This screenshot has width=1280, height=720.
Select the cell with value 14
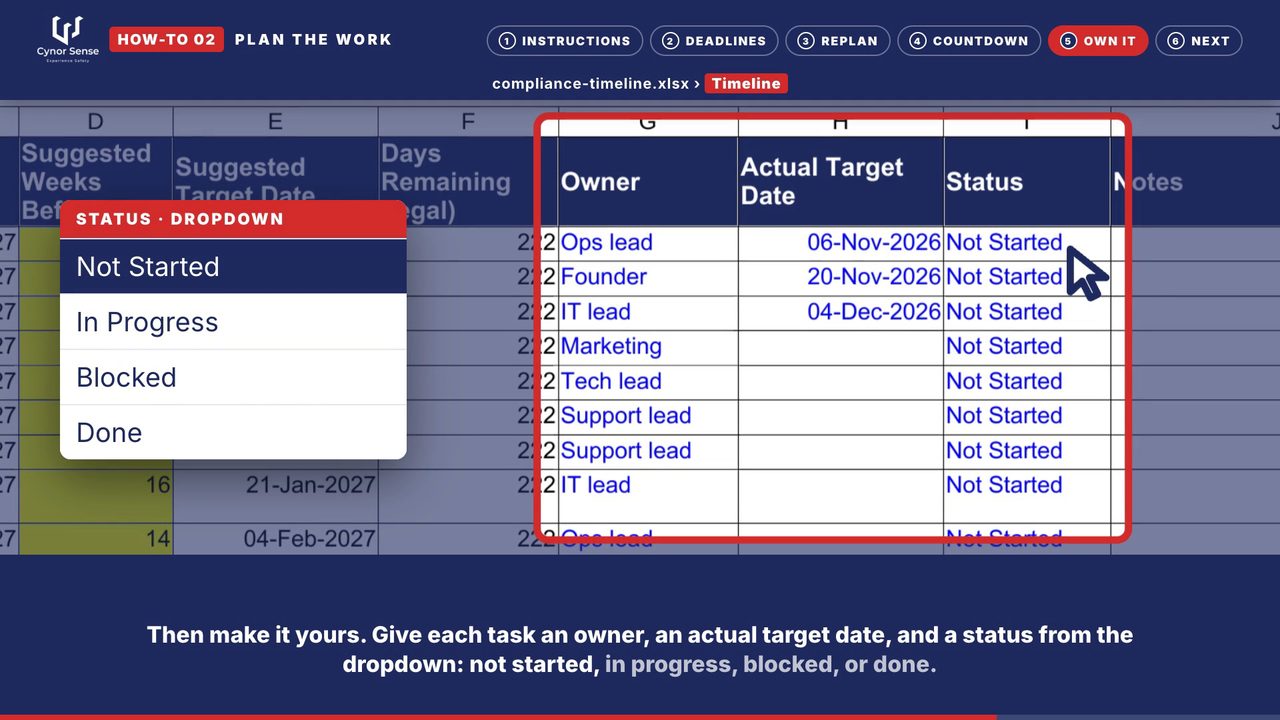96,539
